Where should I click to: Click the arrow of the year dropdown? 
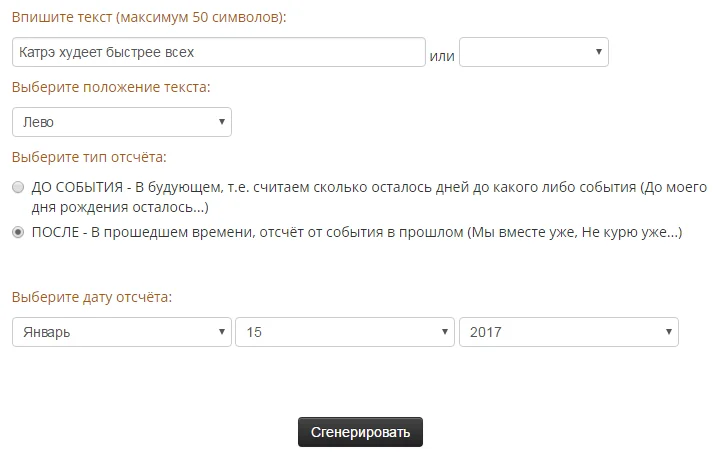point(668,332)
